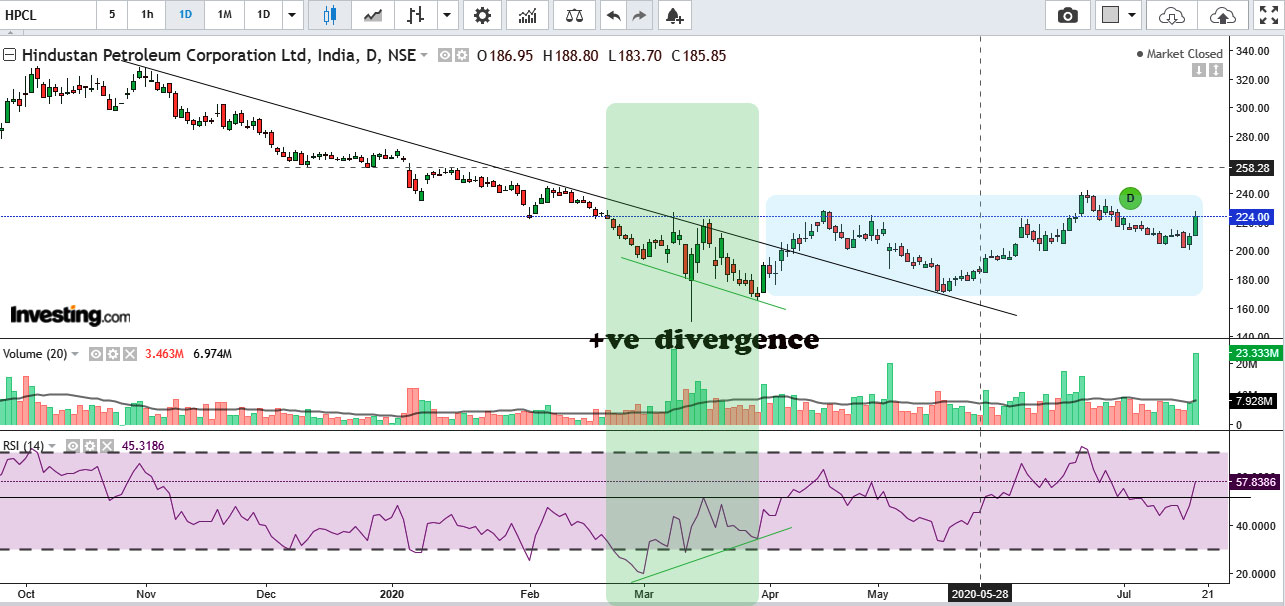1285x606 pixels.
Task: Save chart using the cloud upload icon
Action: point(1222,15)
